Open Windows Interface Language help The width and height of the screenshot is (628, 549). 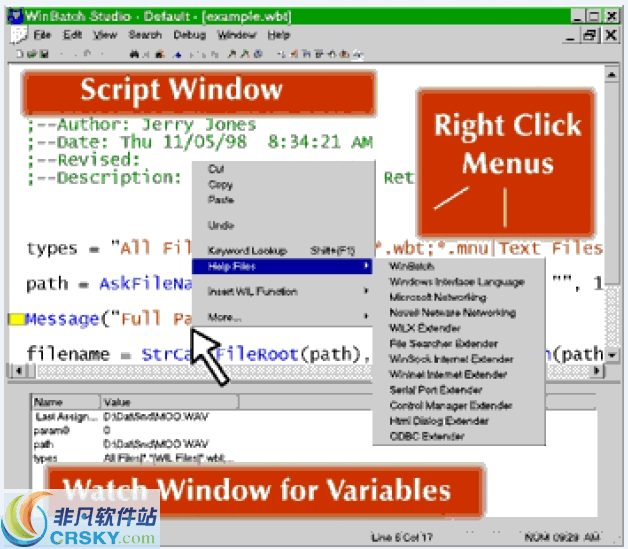pyautogui.click(x=457, y=282)
